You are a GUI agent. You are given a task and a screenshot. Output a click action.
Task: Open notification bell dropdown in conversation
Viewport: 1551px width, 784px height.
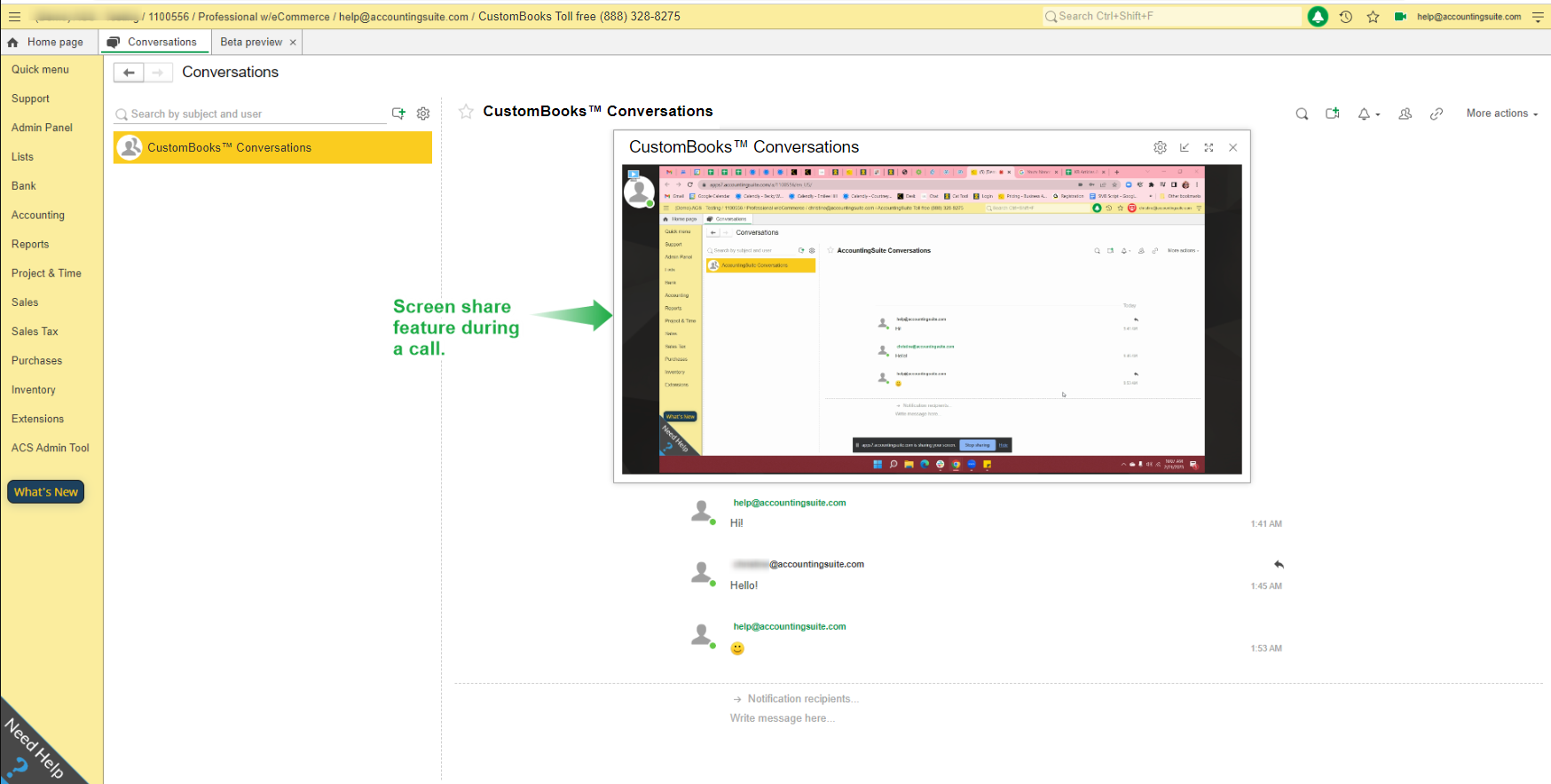click(x=1369, y=114)
